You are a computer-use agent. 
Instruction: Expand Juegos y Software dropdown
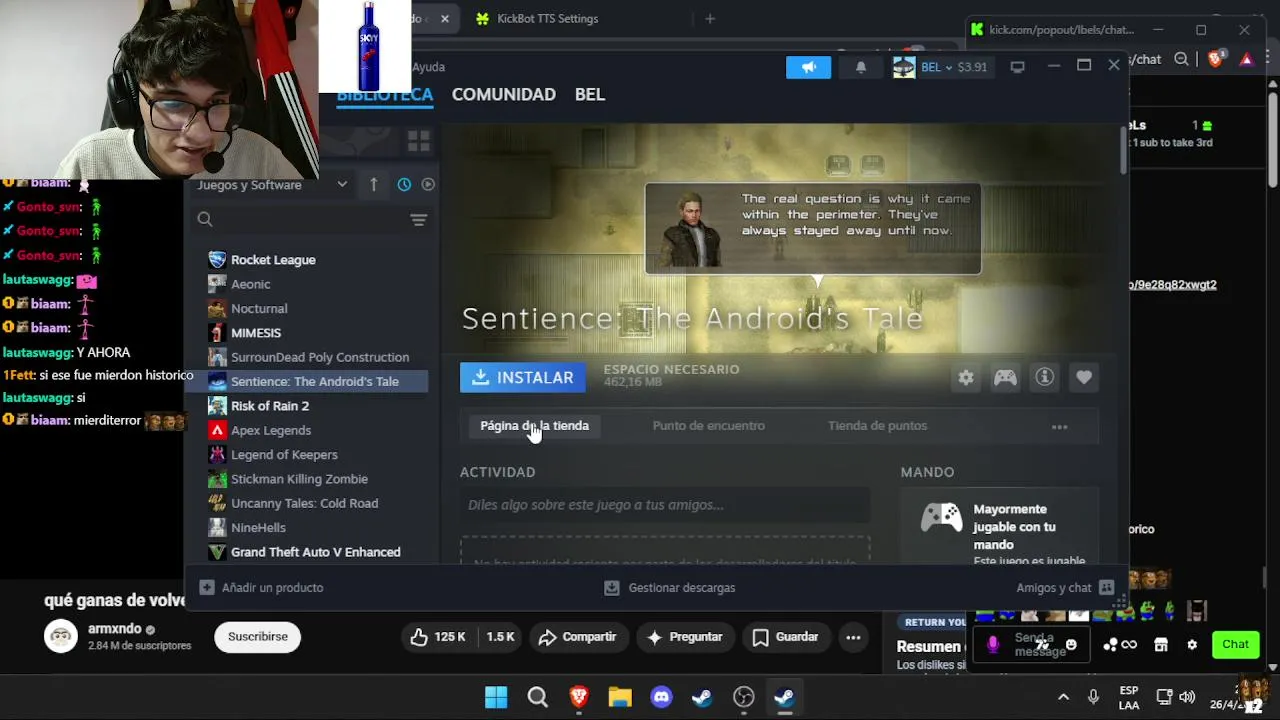click(272, 185)
